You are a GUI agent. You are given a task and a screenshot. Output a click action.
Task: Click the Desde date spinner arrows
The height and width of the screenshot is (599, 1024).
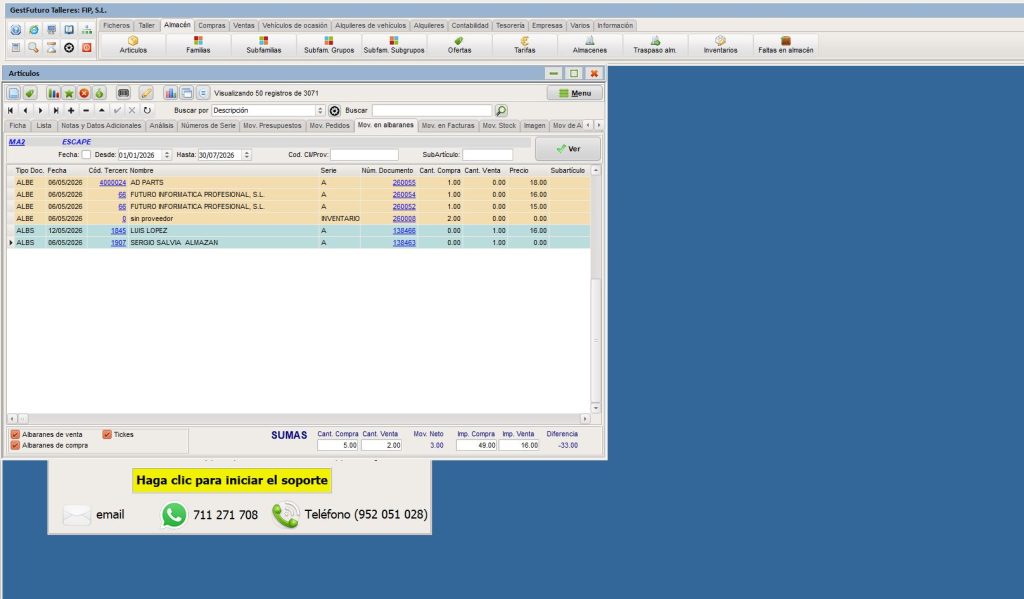[x=167, y=155]
